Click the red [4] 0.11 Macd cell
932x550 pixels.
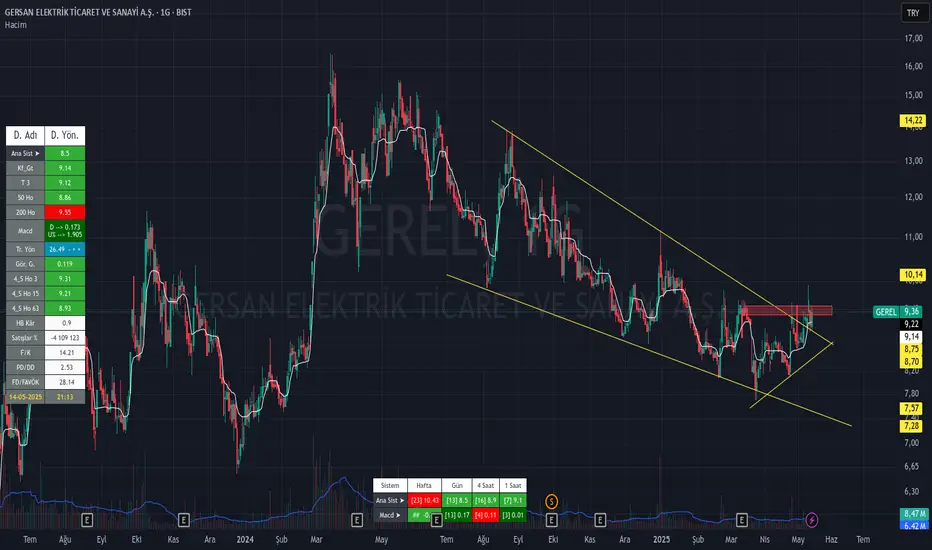coord(485,515)
